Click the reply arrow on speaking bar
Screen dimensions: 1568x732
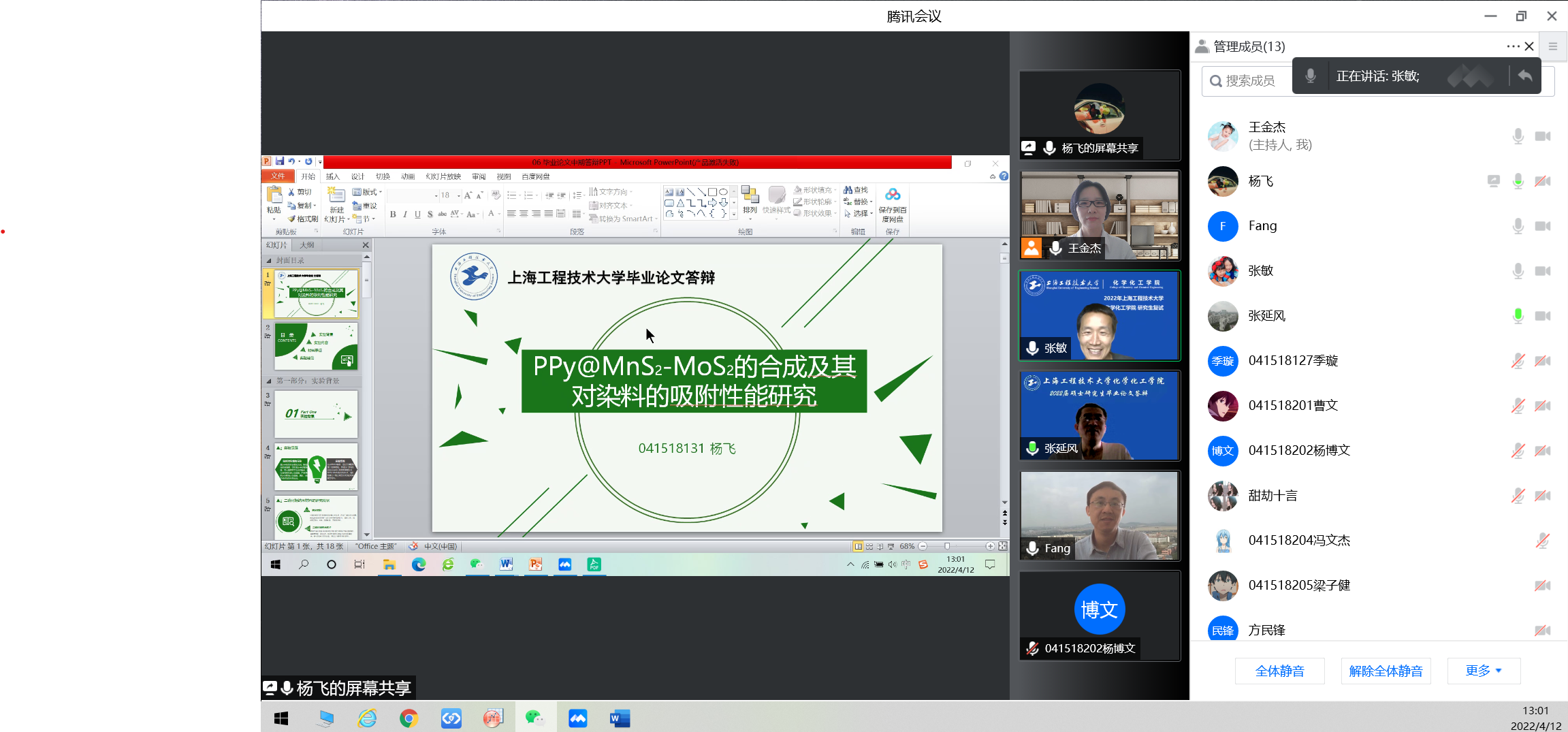pos(1525,76)
